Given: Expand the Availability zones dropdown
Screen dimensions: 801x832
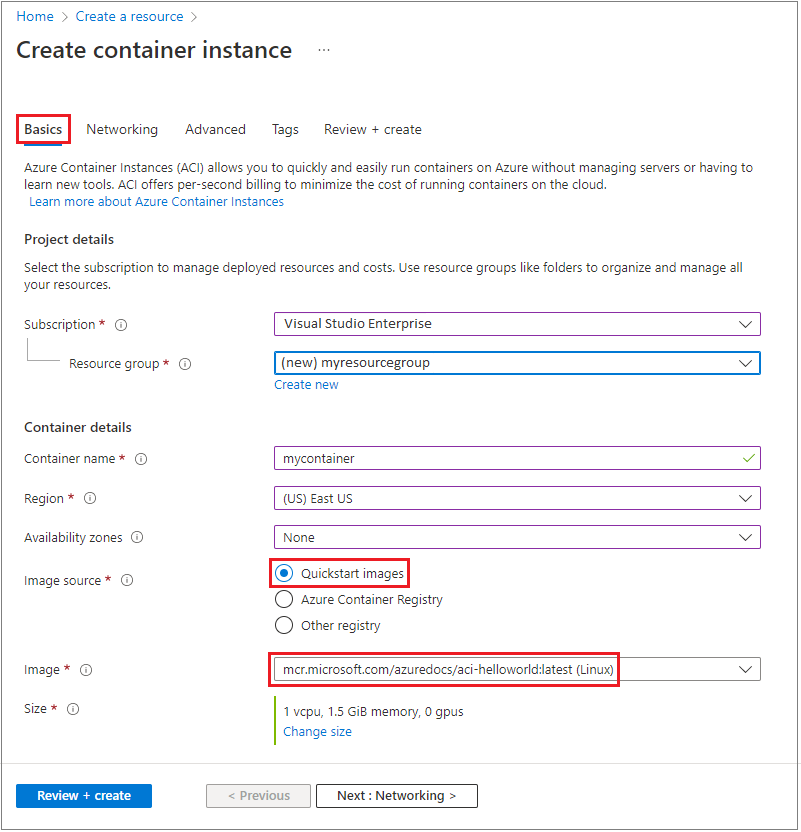Looking at the screenshot, I should (x=745, y=537).
